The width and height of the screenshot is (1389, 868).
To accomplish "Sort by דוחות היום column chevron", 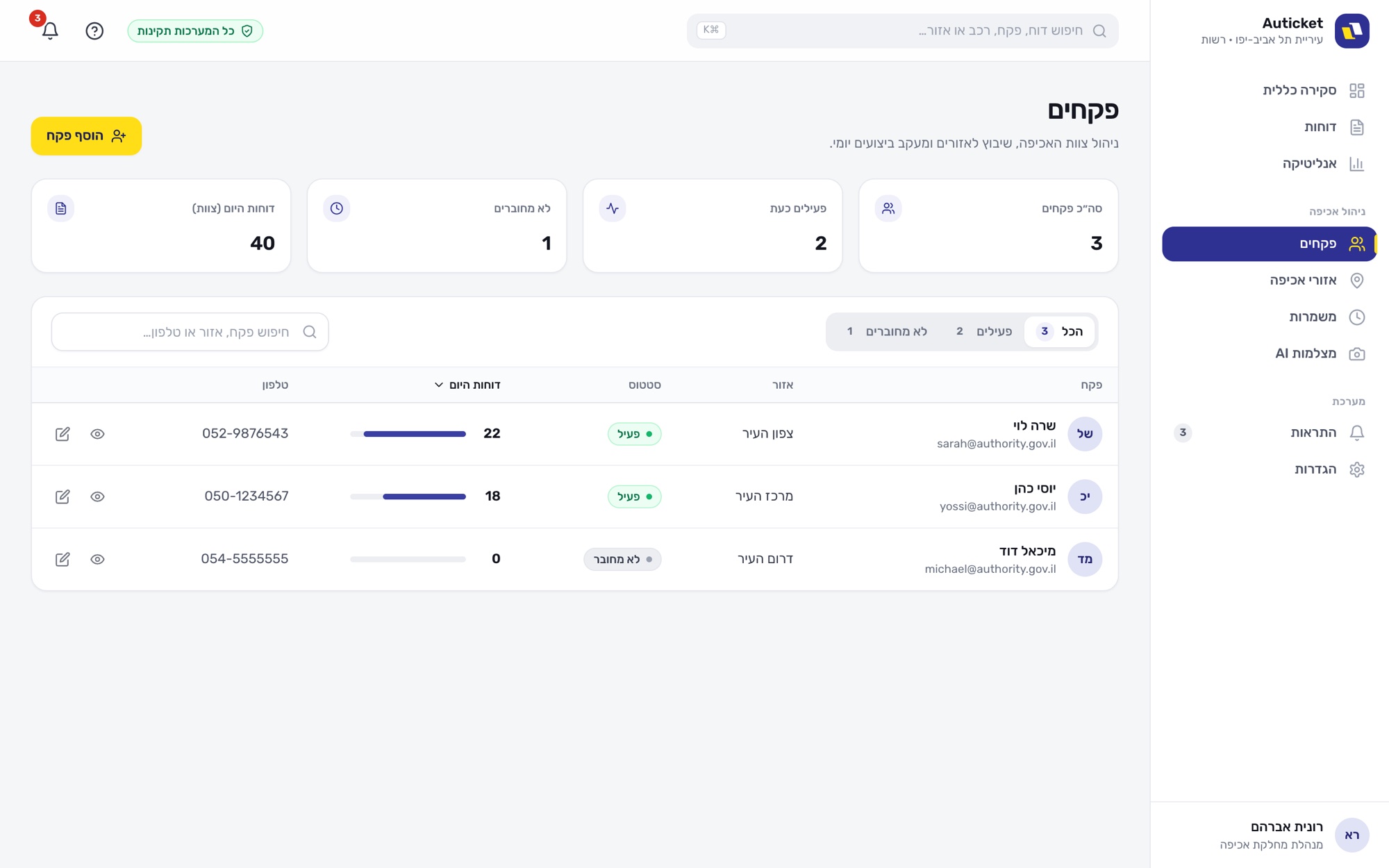I will point(439,385).
